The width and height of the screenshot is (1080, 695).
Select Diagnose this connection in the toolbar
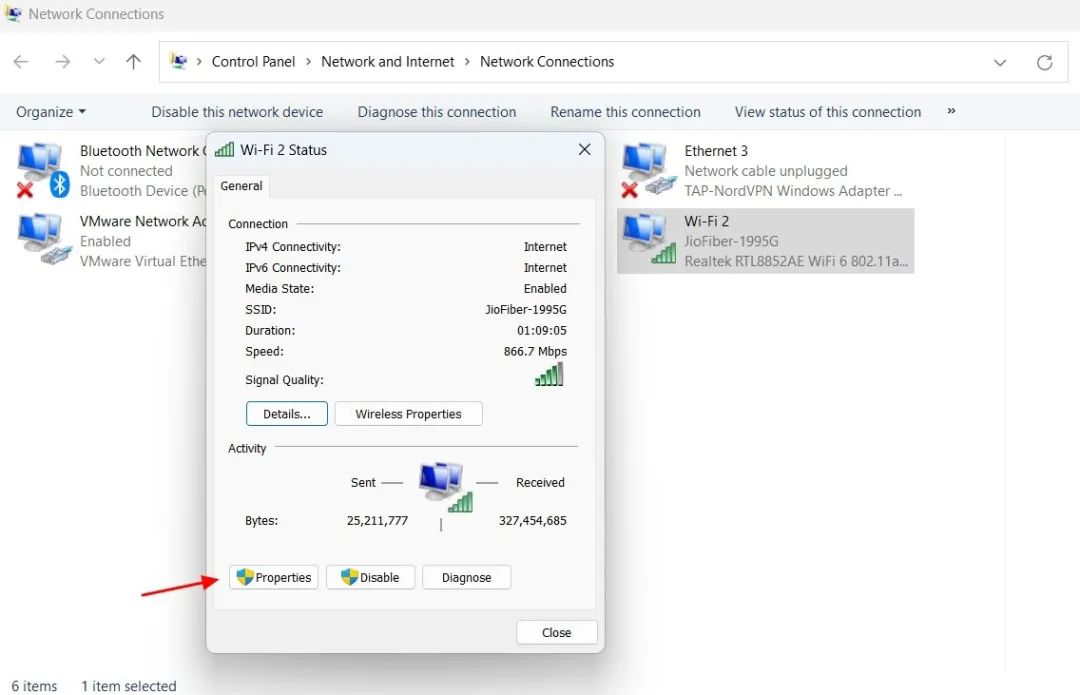tap(436, 111)
